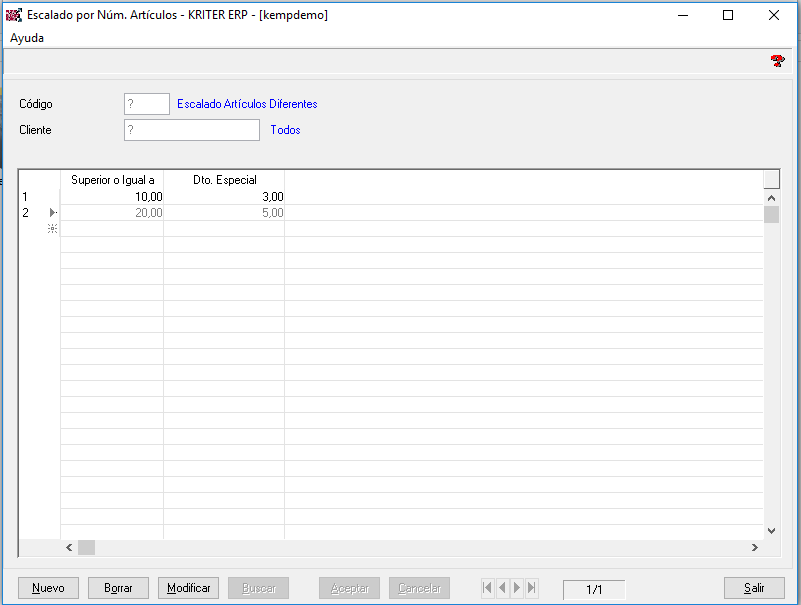This screenshot has height=605, width=801.
Task: Click the Buscar button
Action: pyautogui.click(x=258, y=588)
